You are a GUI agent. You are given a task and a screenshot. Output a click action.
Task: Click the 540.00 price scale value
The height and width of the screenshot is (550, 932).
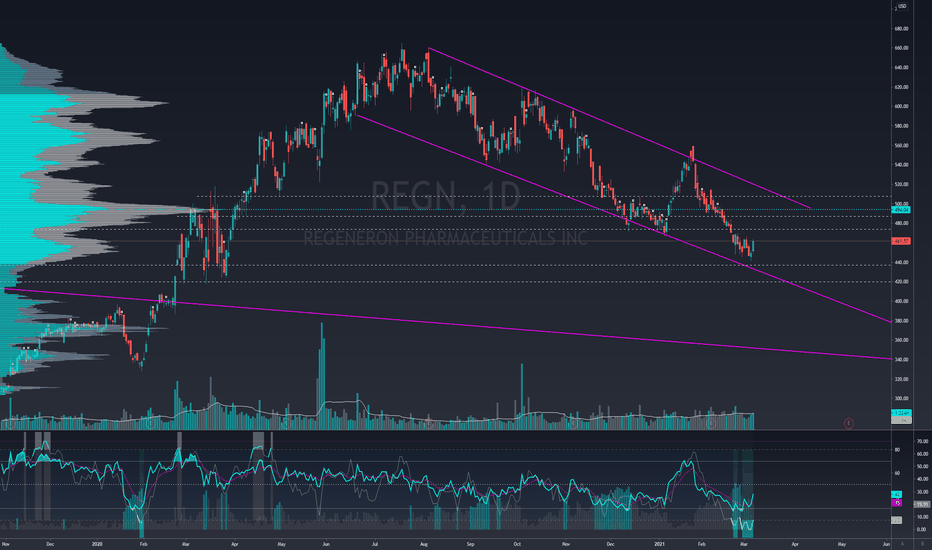coord(902,165)
